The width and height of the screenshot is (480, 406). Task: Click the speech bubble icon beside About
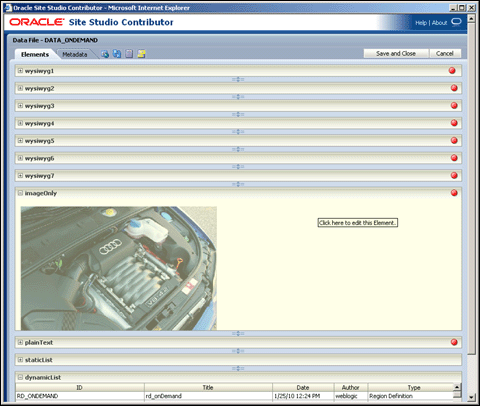(x=456, y=22)
